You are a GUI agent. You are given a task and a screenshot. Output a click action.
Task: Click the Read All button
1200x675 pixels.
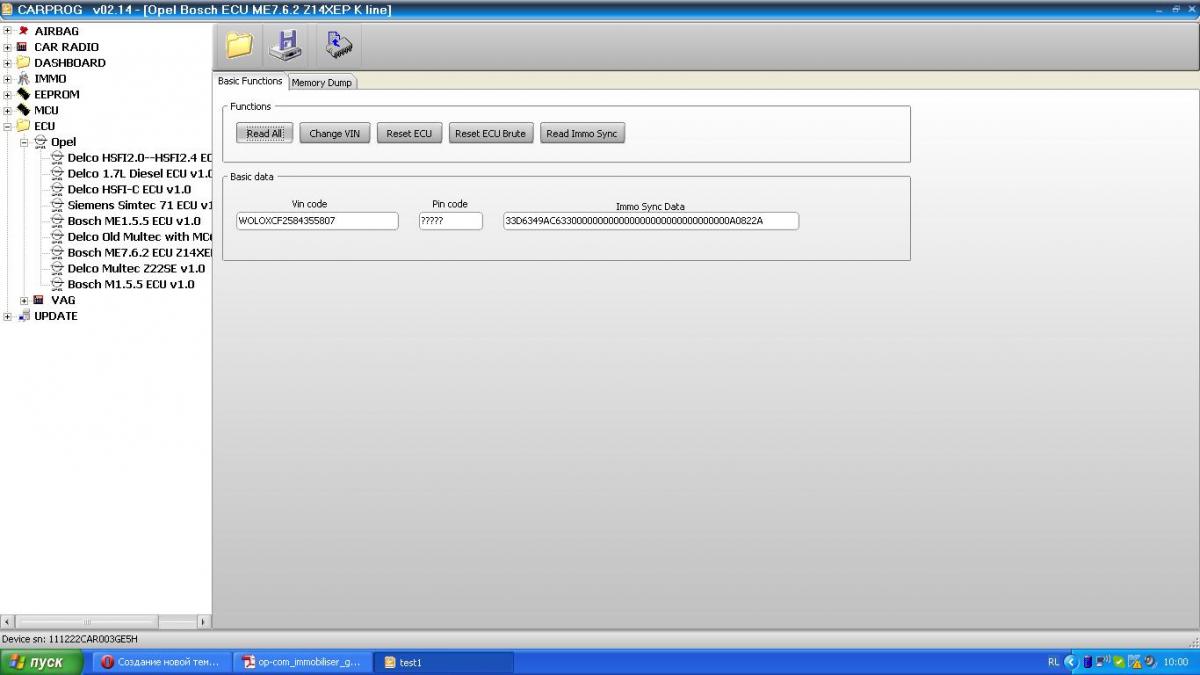click(265, 133)
